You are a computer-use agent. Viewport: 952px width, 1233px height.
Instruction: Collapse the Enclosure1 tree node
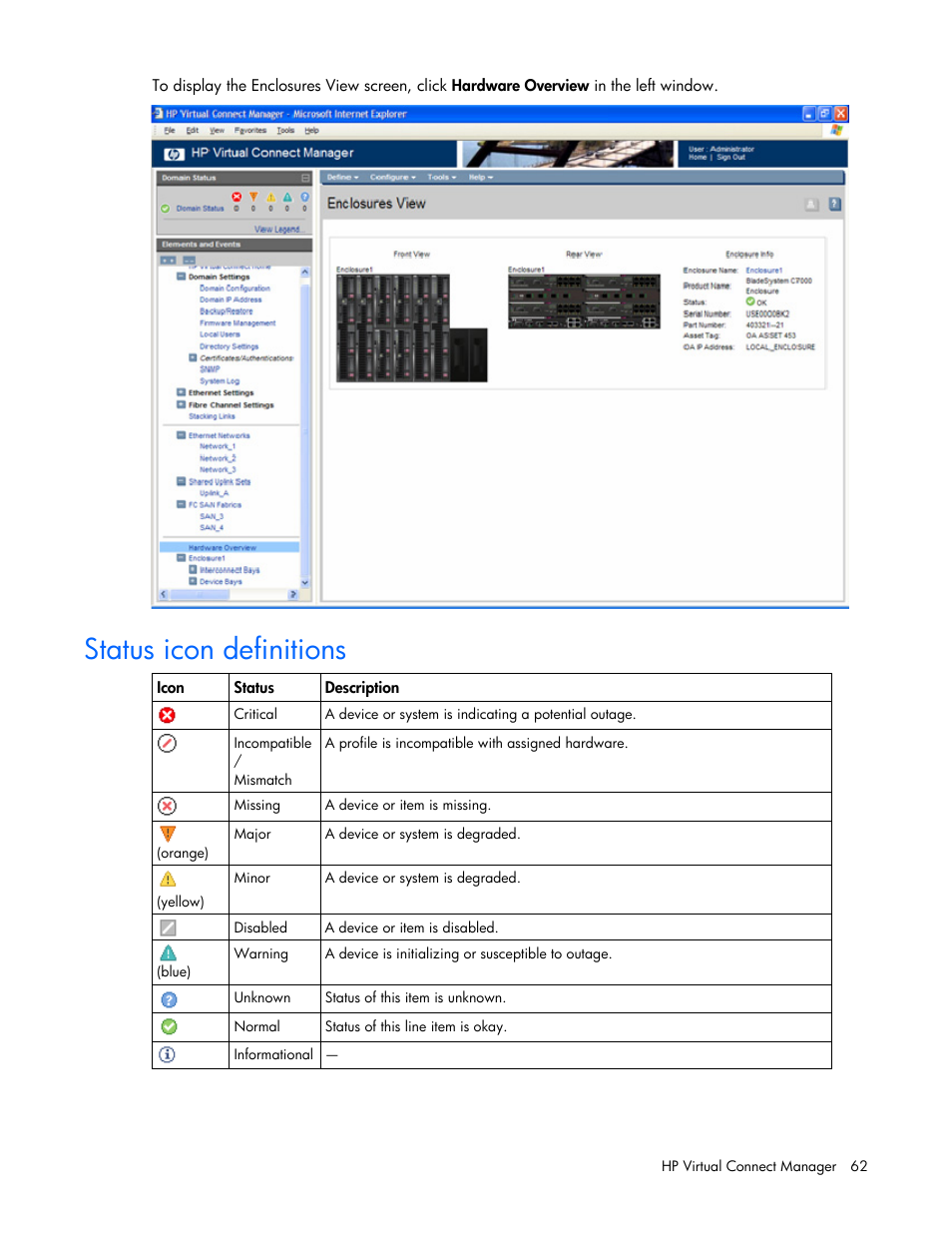tap(181, 558)
